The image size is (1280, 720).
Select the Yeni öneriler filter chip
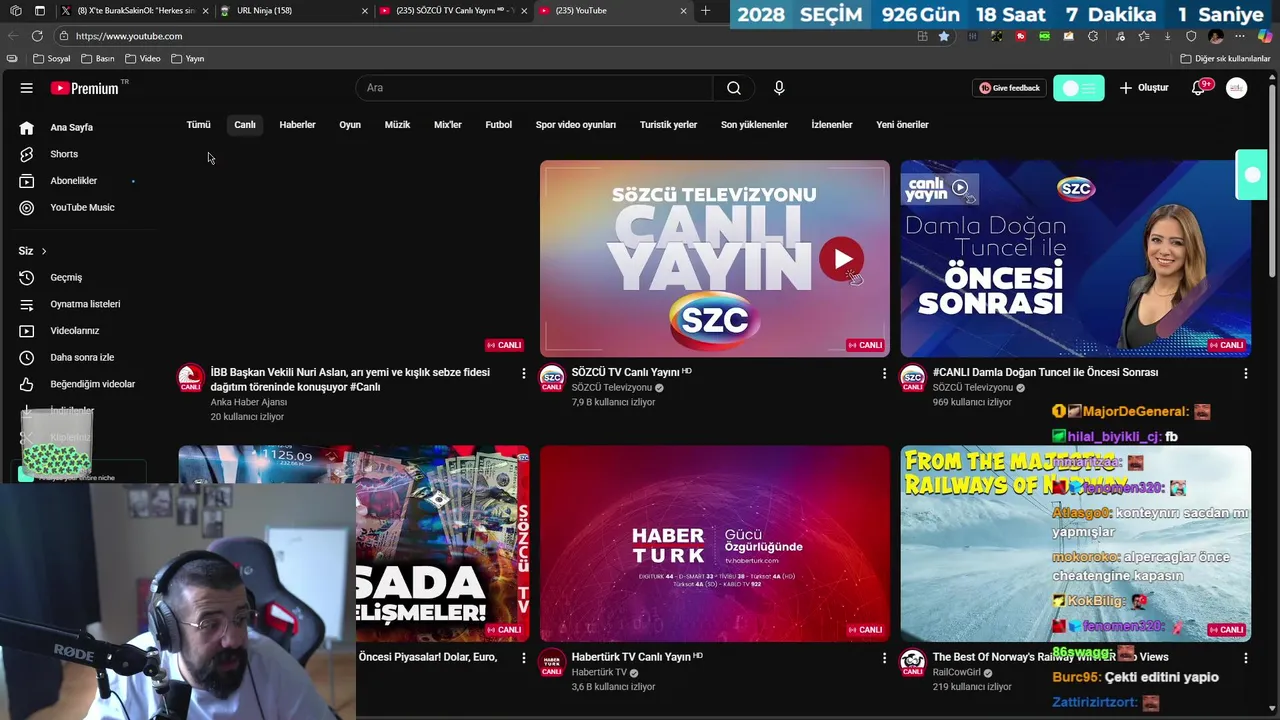click(x=902, y=125)
